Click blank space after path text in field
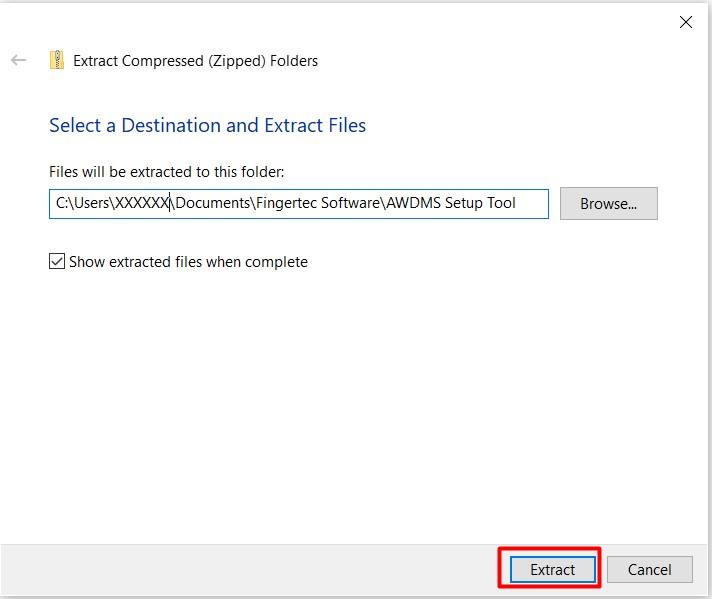This screenshot has height=599, width=712. pos(531,204)
